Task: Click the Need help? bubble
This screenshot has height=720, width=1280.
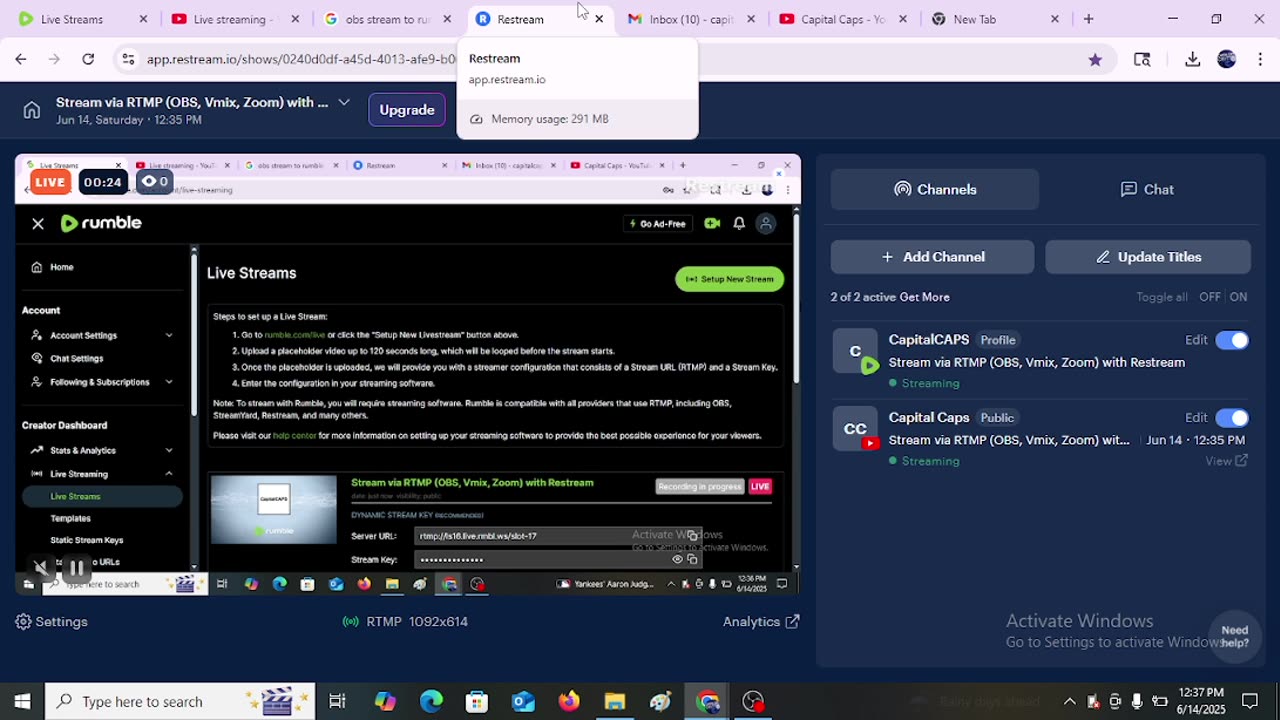Action: click(x=1234, y=636)
